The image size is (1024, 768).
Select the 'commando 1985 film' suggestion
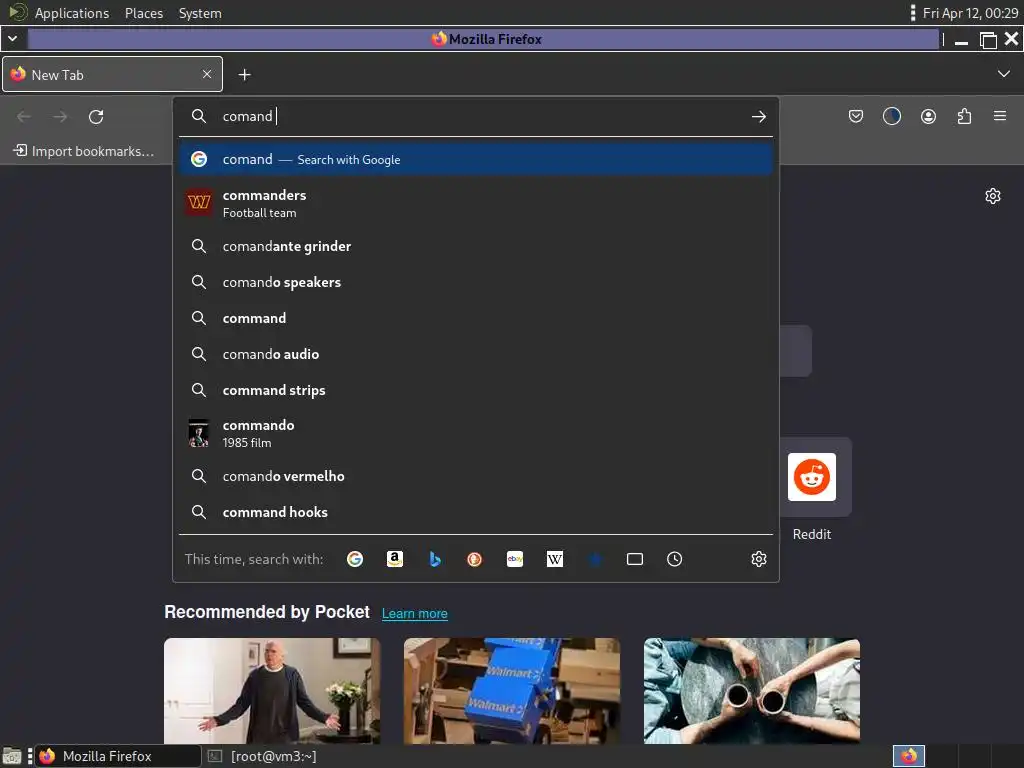475,433
